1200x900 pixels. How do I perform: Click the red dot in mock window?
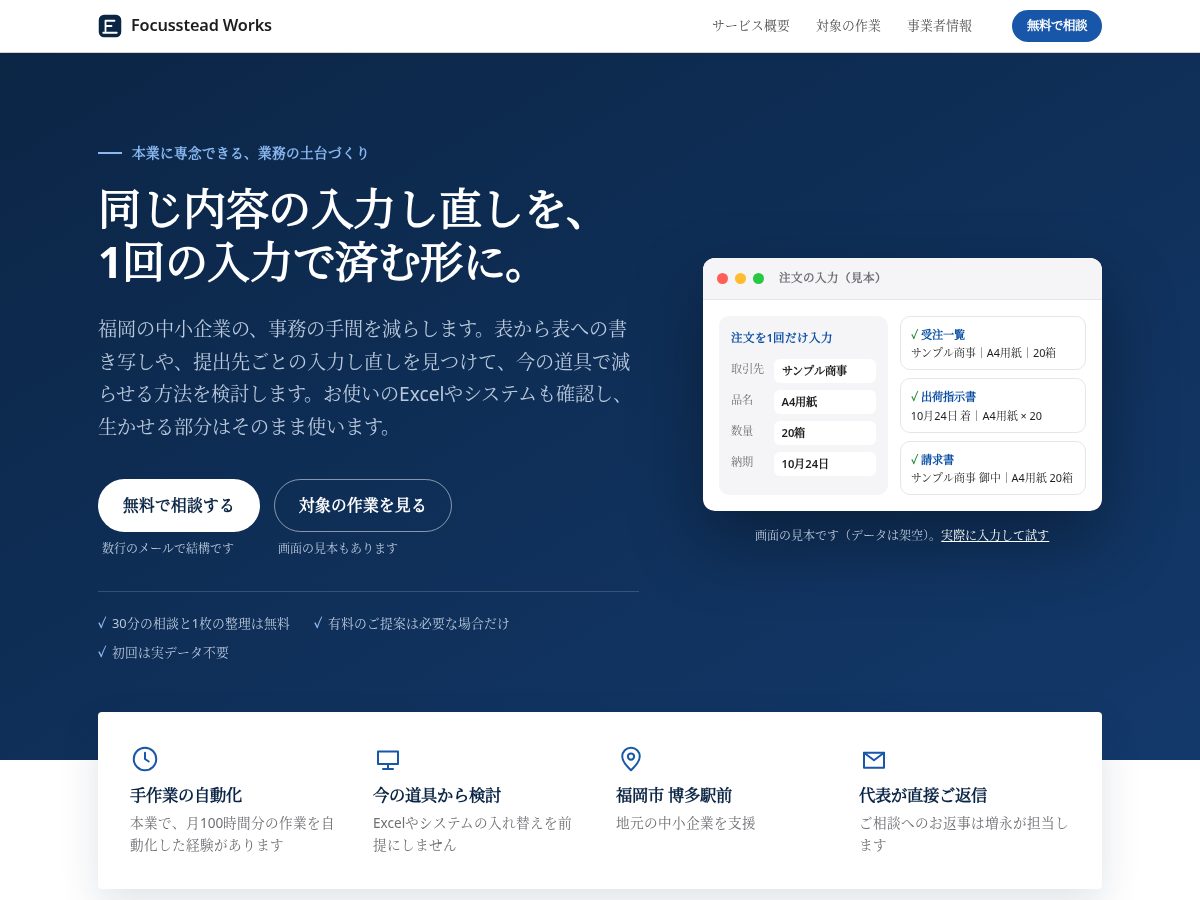click(722, 278)
